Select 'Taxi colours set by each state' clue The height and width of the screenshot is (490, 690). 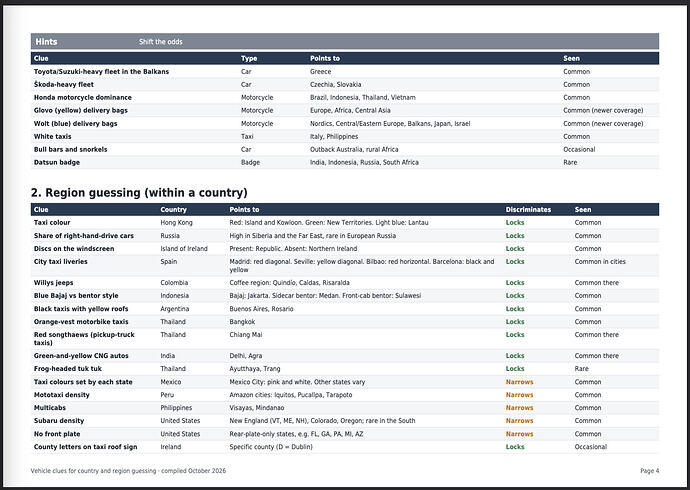(83, 382)
